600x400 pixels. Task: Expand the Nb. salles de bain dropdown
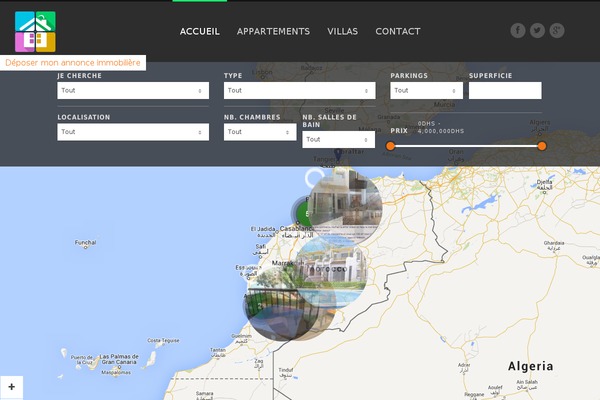tap(338, 139)
